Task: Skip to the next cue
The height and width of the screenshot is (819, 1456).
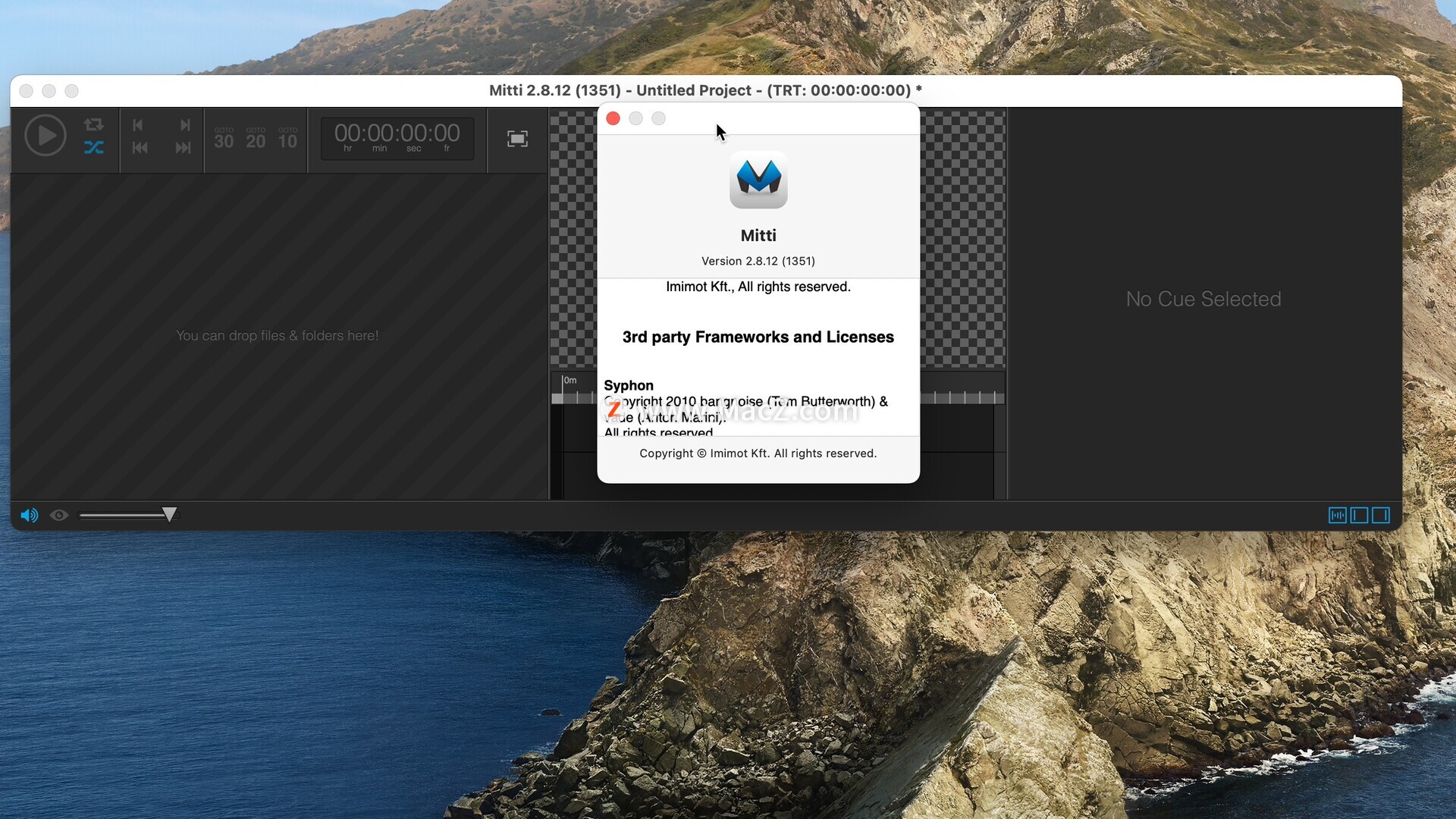Action: [x=184, y=148]
